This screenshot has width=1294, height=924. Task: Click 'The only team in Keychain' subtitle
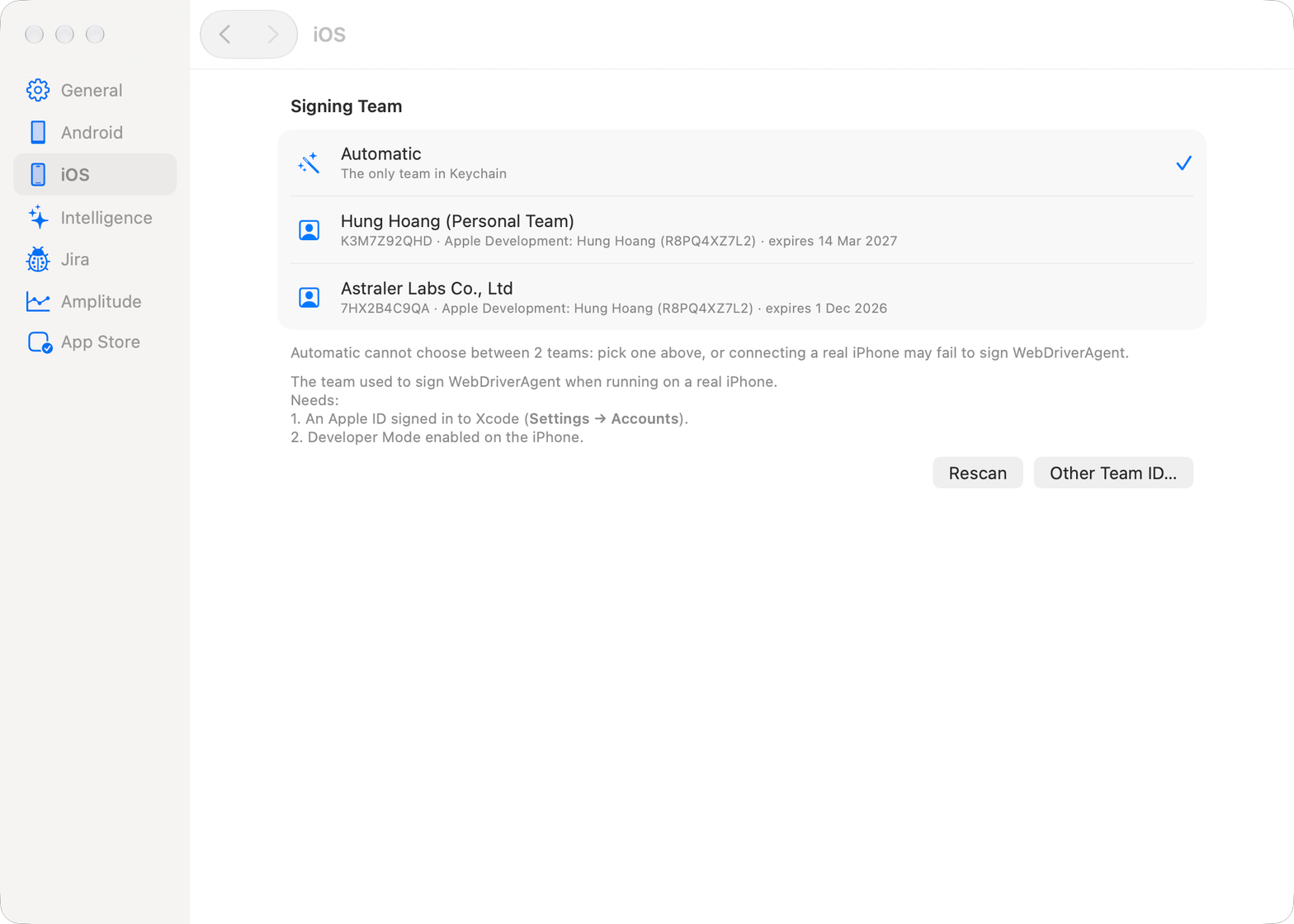click(x=423, y=173)
